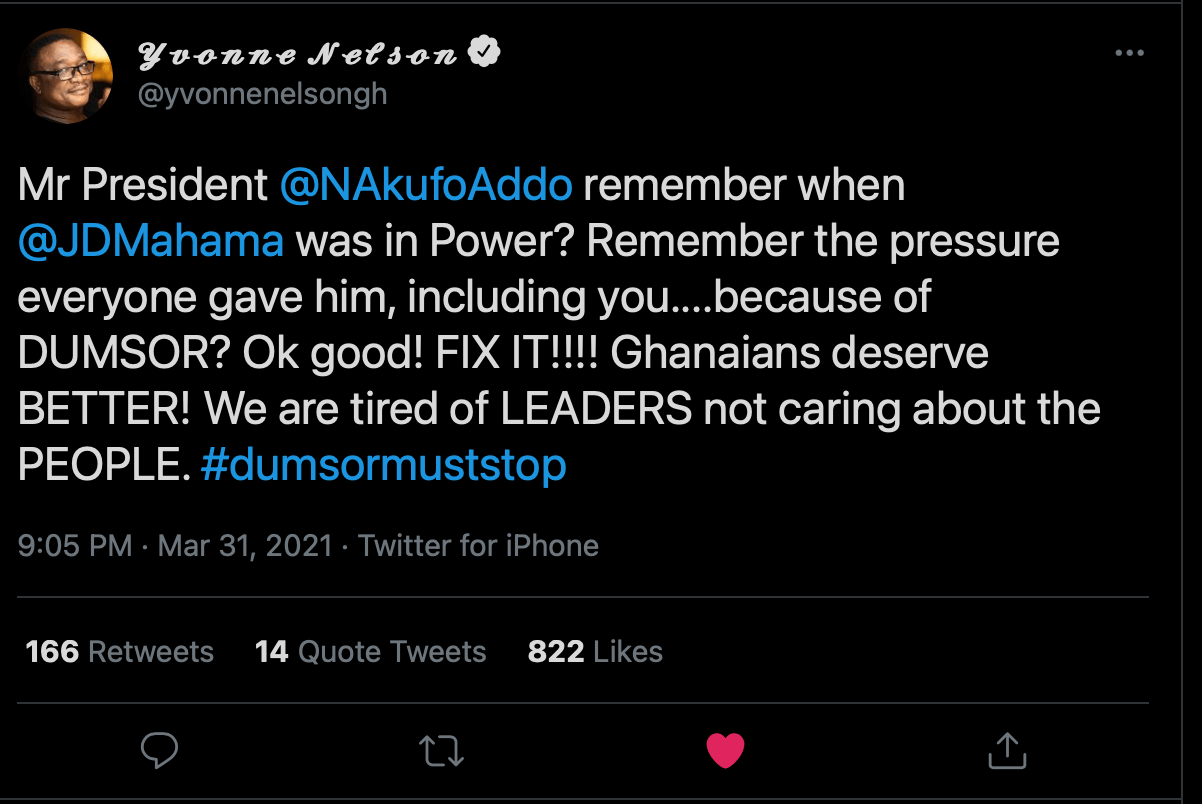Reply to Yvonne Nelson's tweet
This screenshot has width=1202, height=804.
click(160, 750)
